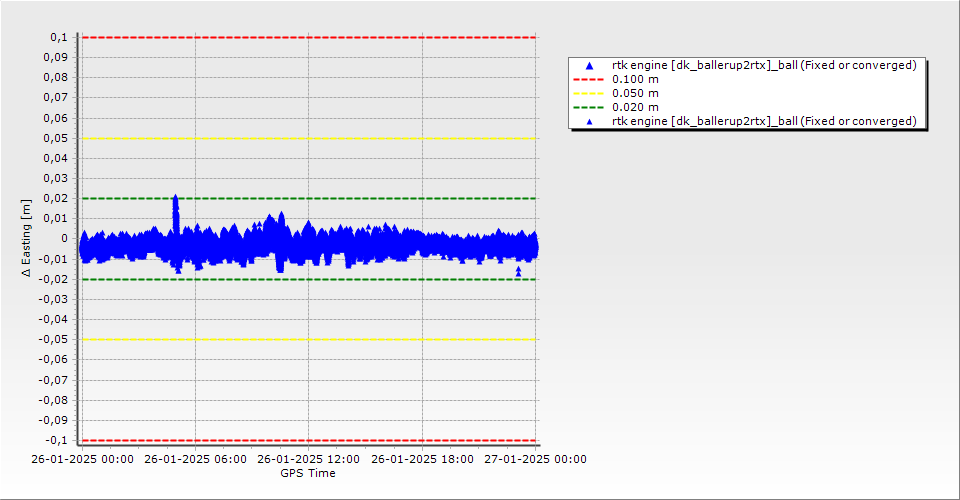
Task: Click the 26-01-2025 18:00 time label
Action: [422, 459]
